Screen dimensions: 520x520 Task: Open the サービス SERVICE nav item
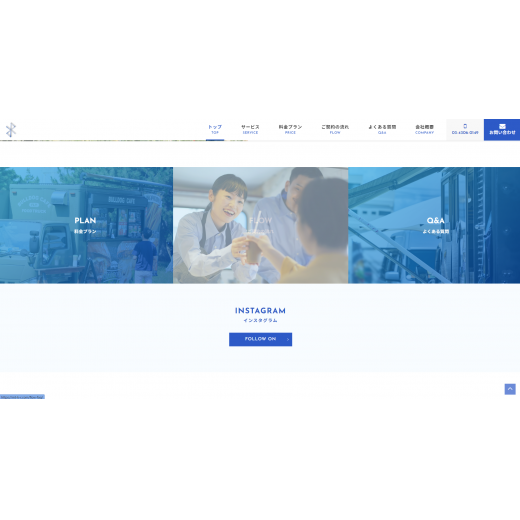(x=250, y=129)
